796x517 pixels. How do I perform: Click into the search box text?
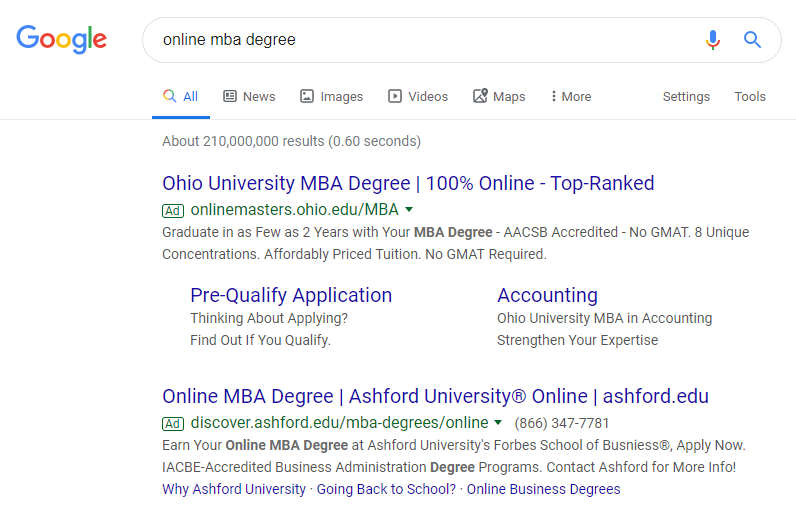(x=229, y=40)
